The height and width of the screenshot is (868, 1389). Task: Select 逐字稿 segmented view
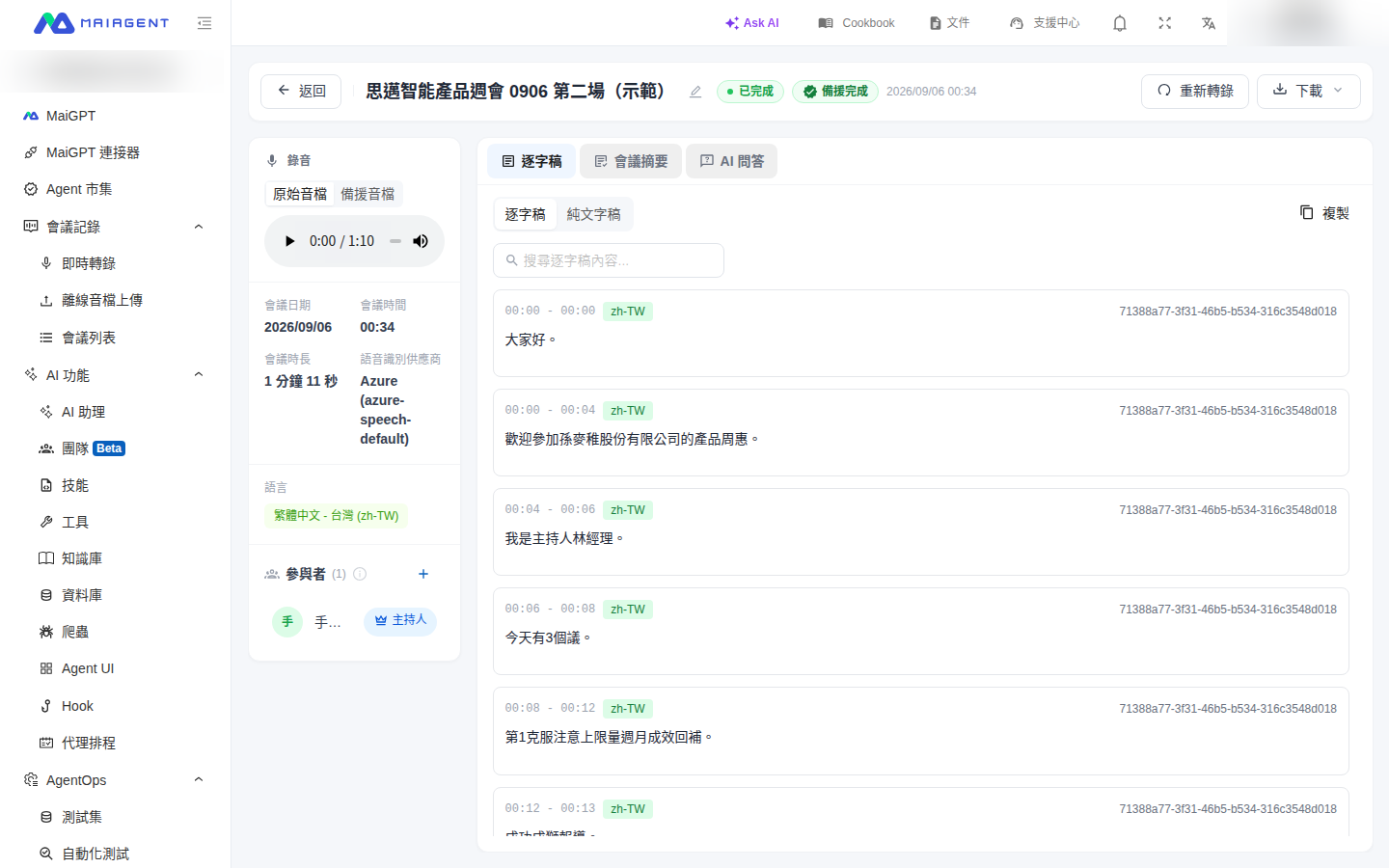[526, 214]
